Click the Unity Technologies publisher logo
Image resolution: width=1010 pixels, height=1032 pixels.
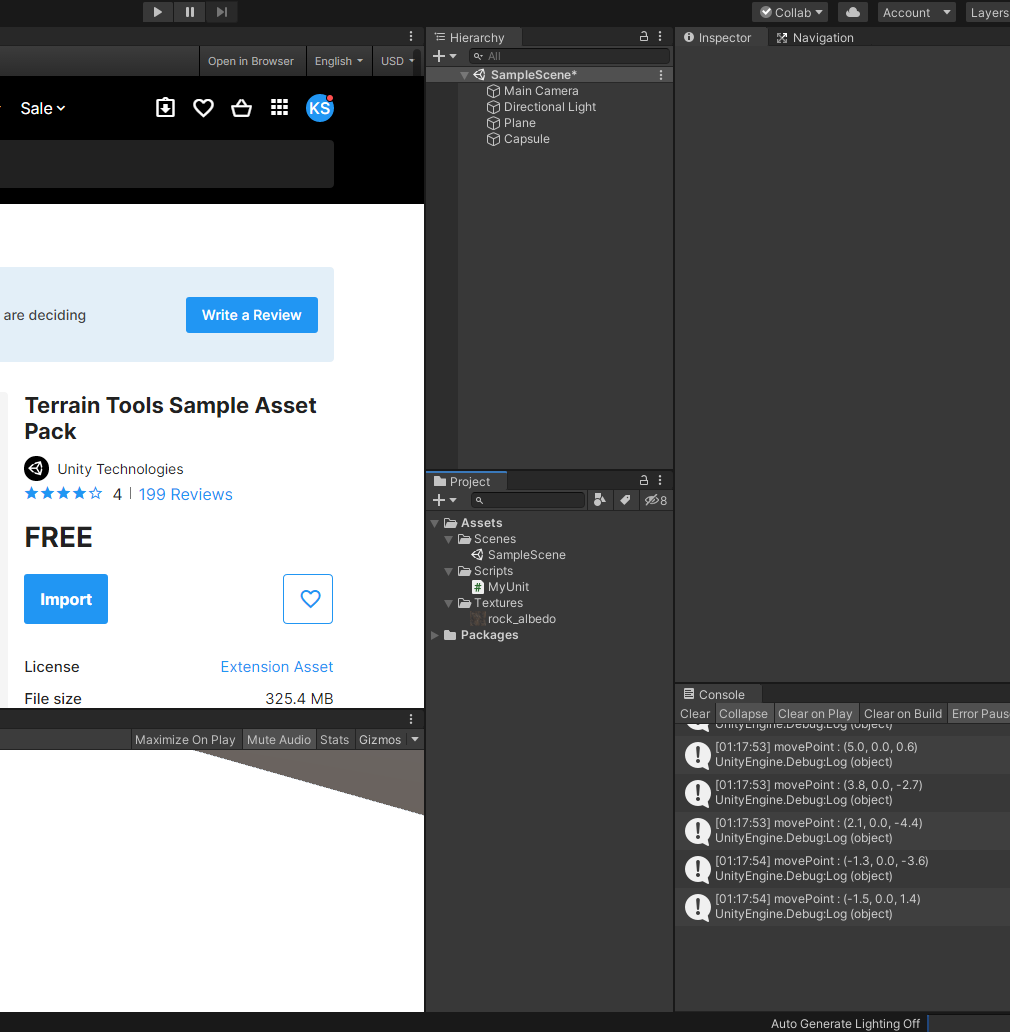tap(37, 469)
